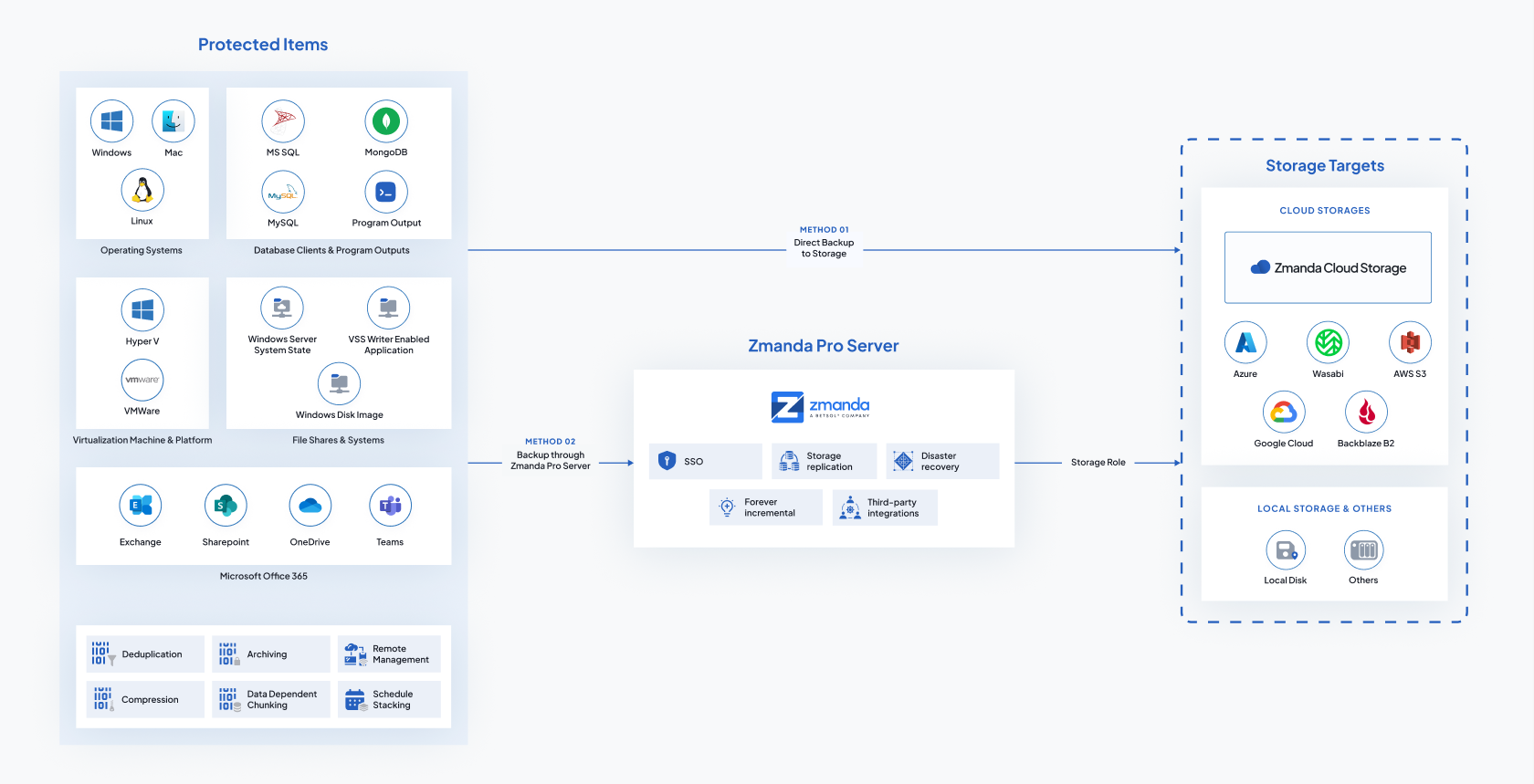
Task: Select the Storage replication tile
Action: (x=825, y=462)
